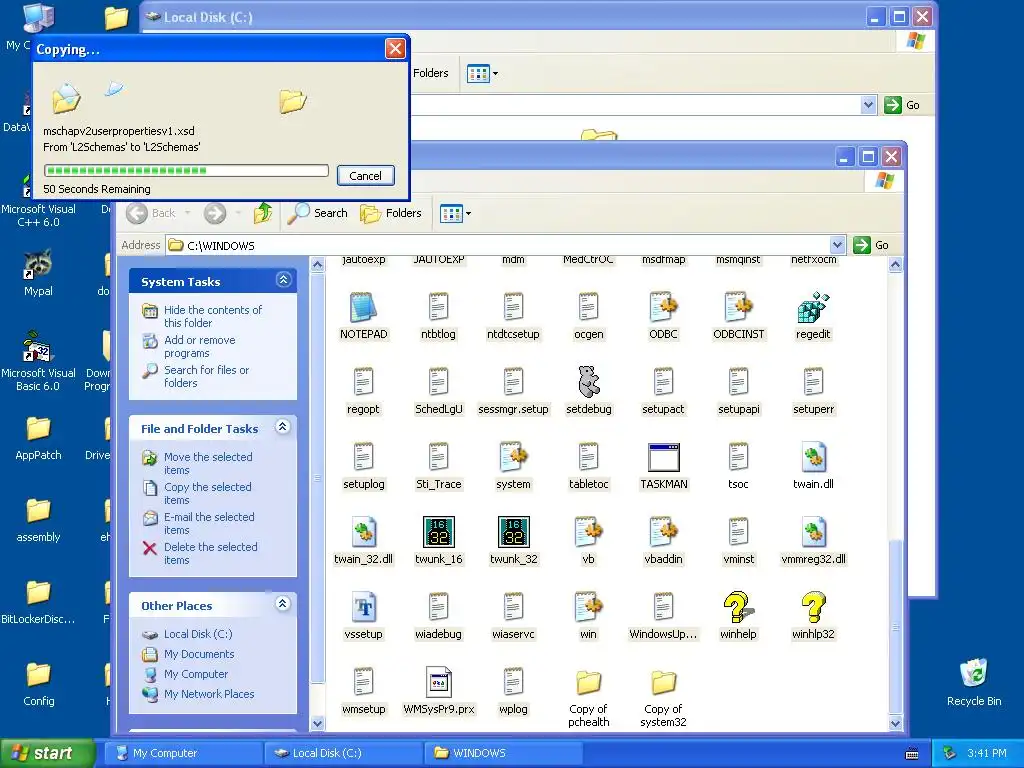Select the vbaddin file icon
The width and height of the screenshot is (1024, 768).
click(x=664, y=532)
